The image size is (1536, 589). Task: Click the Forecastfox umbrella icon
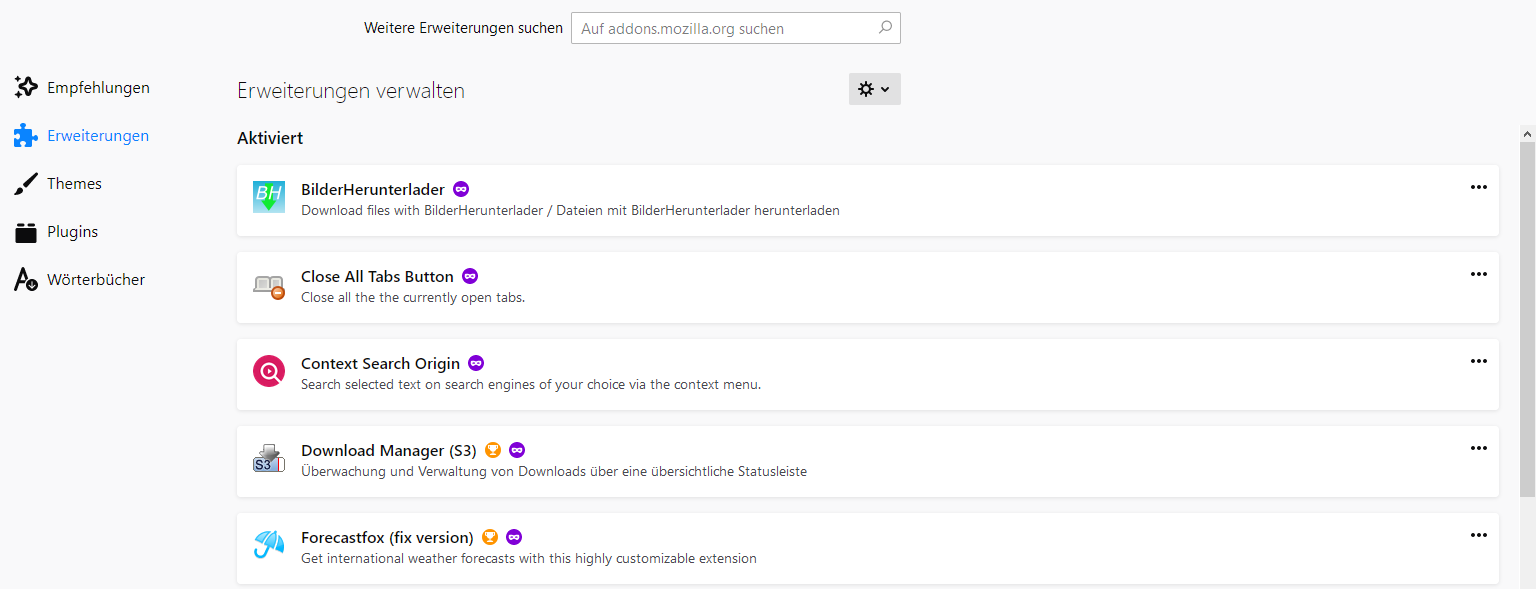pyautogui.click(x=269, y=546)
